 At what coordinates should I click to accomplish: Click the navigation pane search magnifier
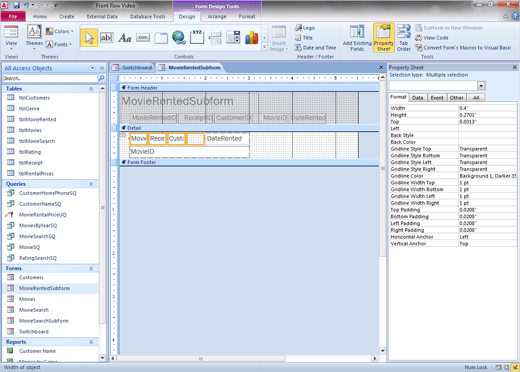101,78
